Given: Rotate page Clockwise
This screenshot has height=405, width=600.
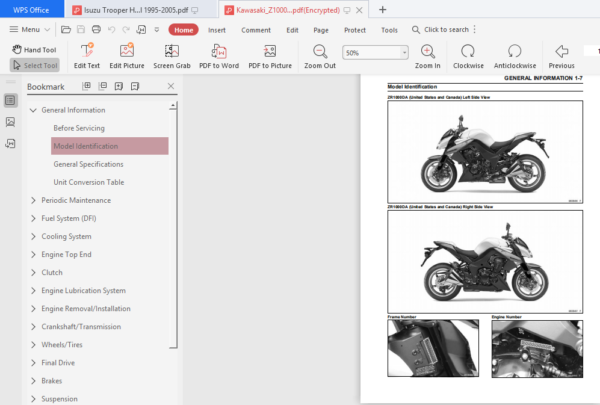Looking at the screenshot, I should click(x=468, y=56).
